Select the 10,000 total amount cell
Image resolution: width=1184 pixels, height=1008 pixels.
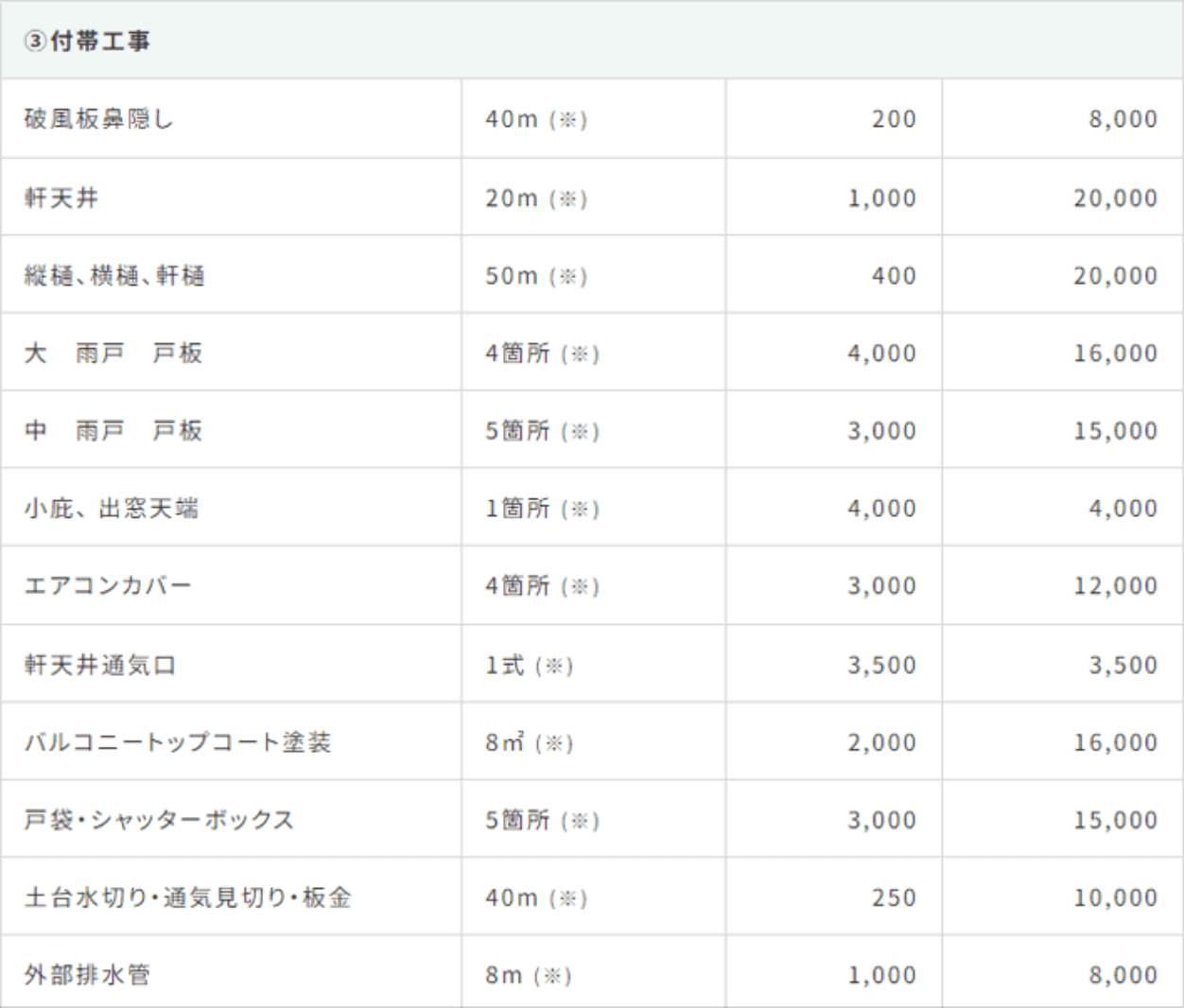click(1115, 897)
